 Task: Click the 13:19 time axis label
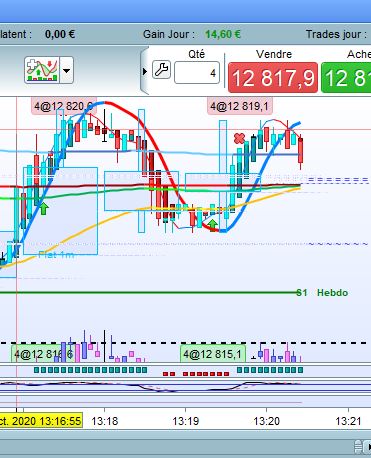pyautogui.click(x=186, y=421)
